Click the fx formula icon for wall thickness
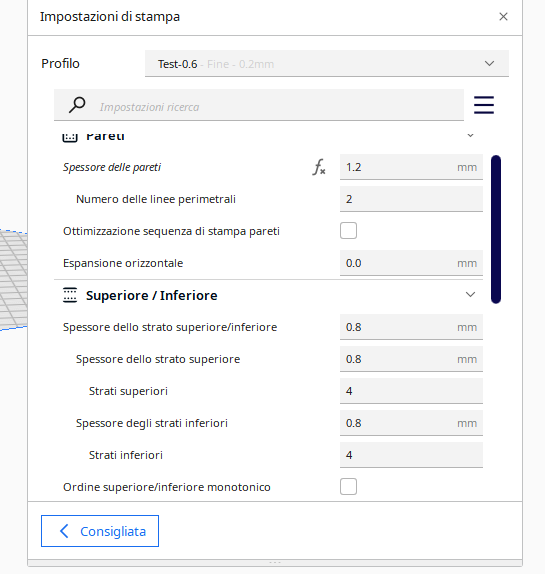 (319, 167)
